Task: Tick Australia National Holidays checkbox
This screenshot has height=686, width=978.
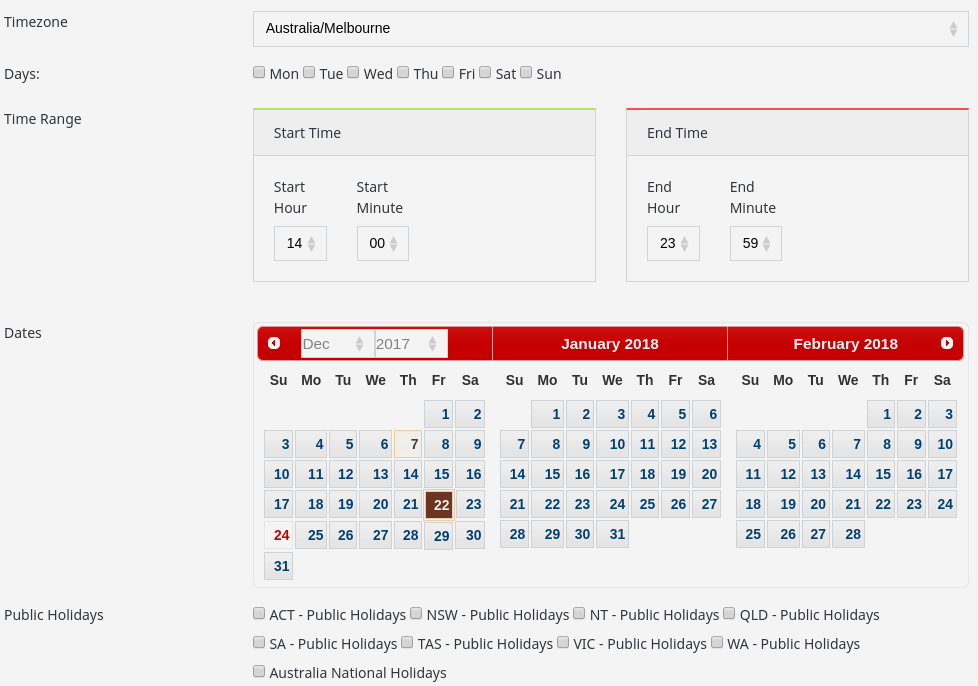Action: click(x=259, y=671)
